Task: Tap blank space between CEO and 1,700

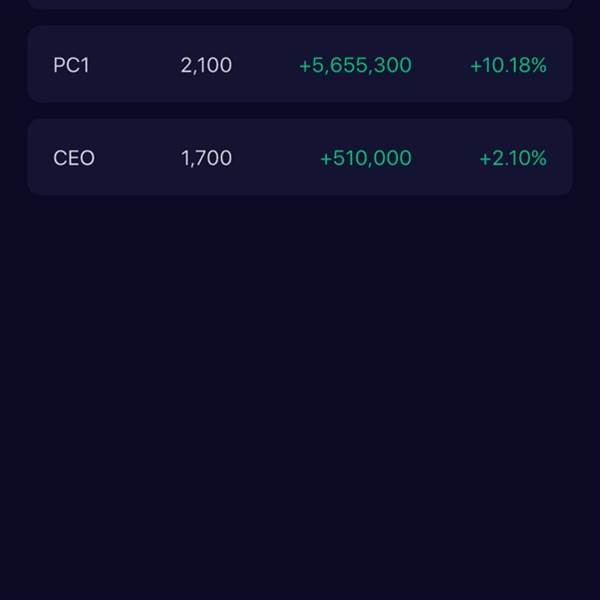Action: (x=138, y=158)
